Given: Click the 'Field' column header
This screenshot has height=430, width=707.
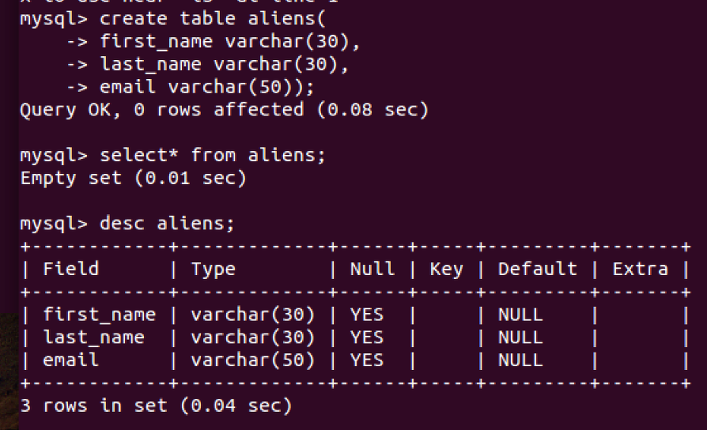Looking at the screenshot, I should pos(71,269).
